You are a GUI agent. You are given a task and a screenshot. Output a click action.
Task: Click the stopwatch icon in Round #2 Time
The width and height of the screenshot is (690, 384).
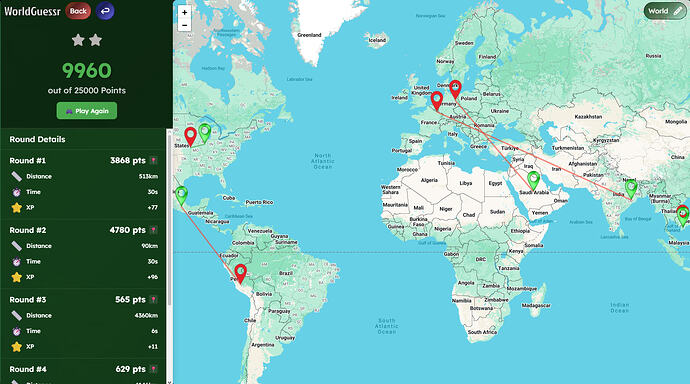pos(17,262)
